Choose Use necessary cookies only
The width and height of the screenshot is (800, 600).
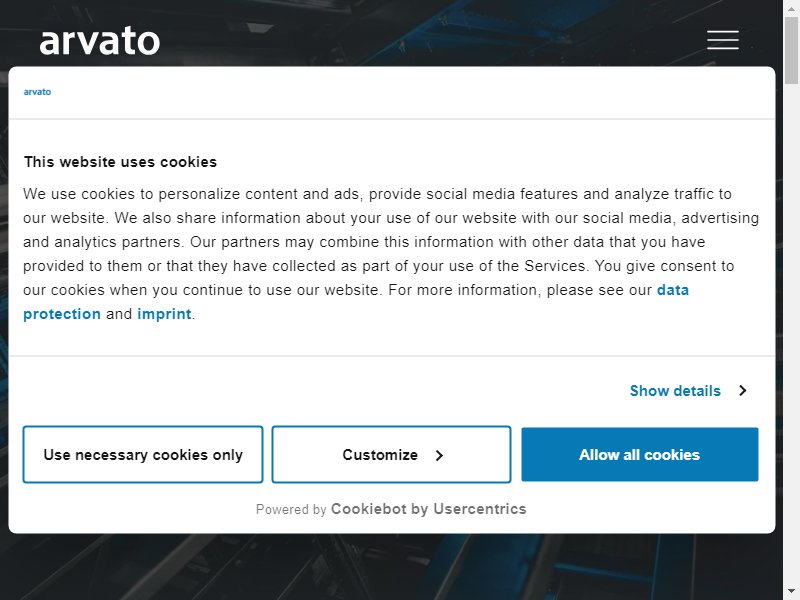click(143, 454)
